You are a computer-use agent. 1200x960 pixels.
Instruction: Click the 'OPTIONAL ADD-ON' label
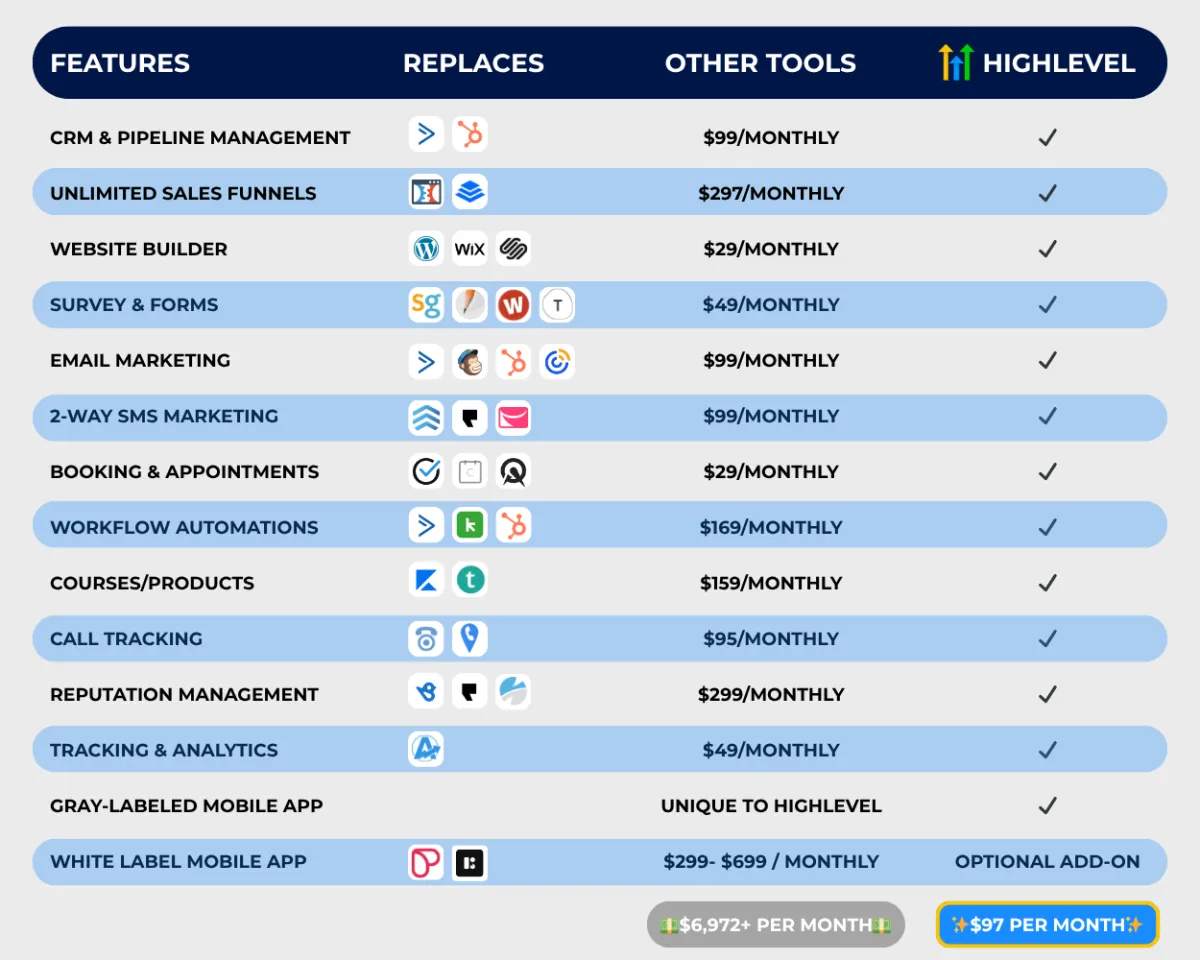tap(1047, 862)
